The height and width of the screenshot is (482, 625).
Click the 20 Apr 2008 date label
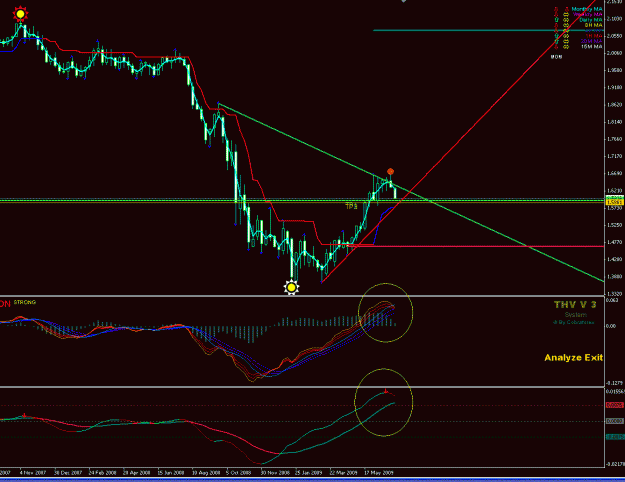(x=137, y=473)
